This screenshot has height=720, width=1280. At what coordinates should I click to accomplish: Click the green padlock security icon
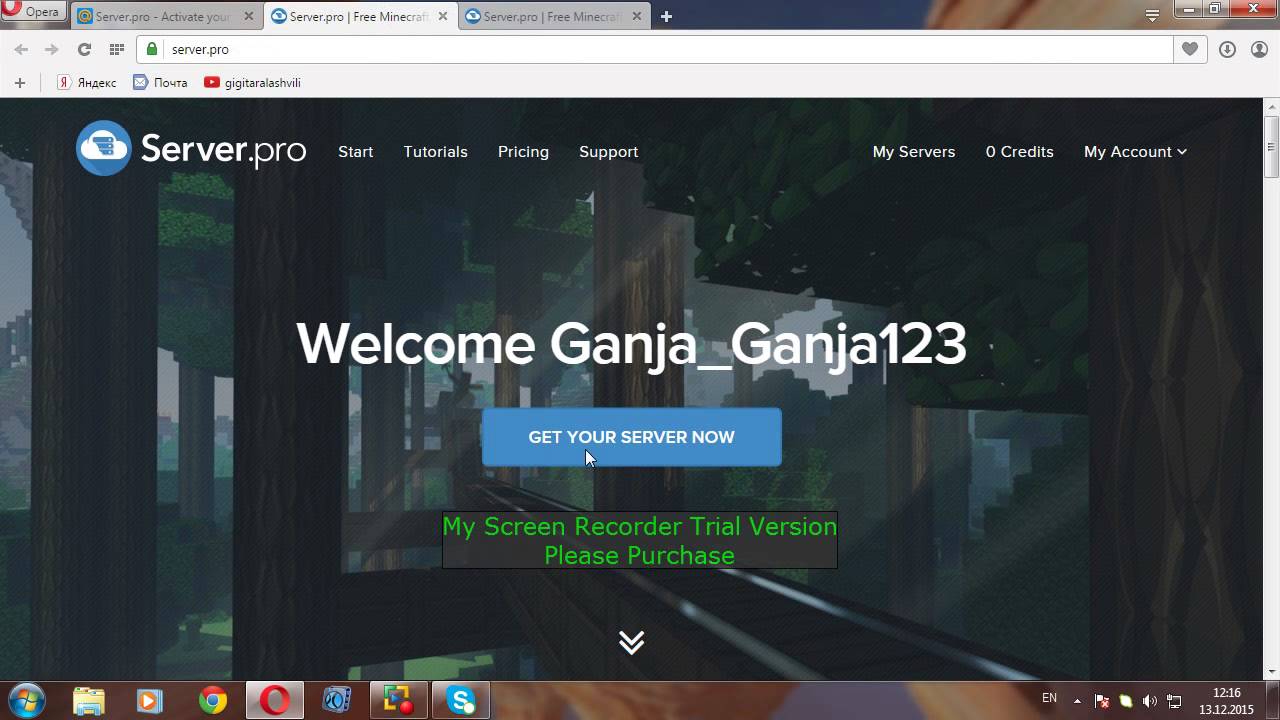click(x=152, y=49)
